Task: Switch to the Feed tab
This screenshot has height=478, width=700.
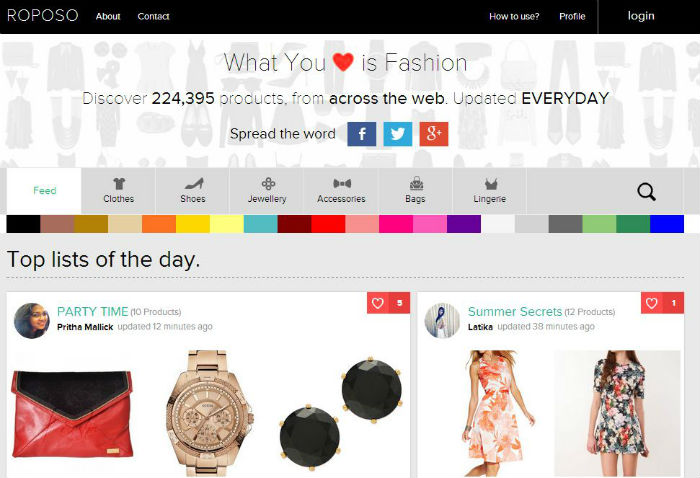Action: [44, 191]
